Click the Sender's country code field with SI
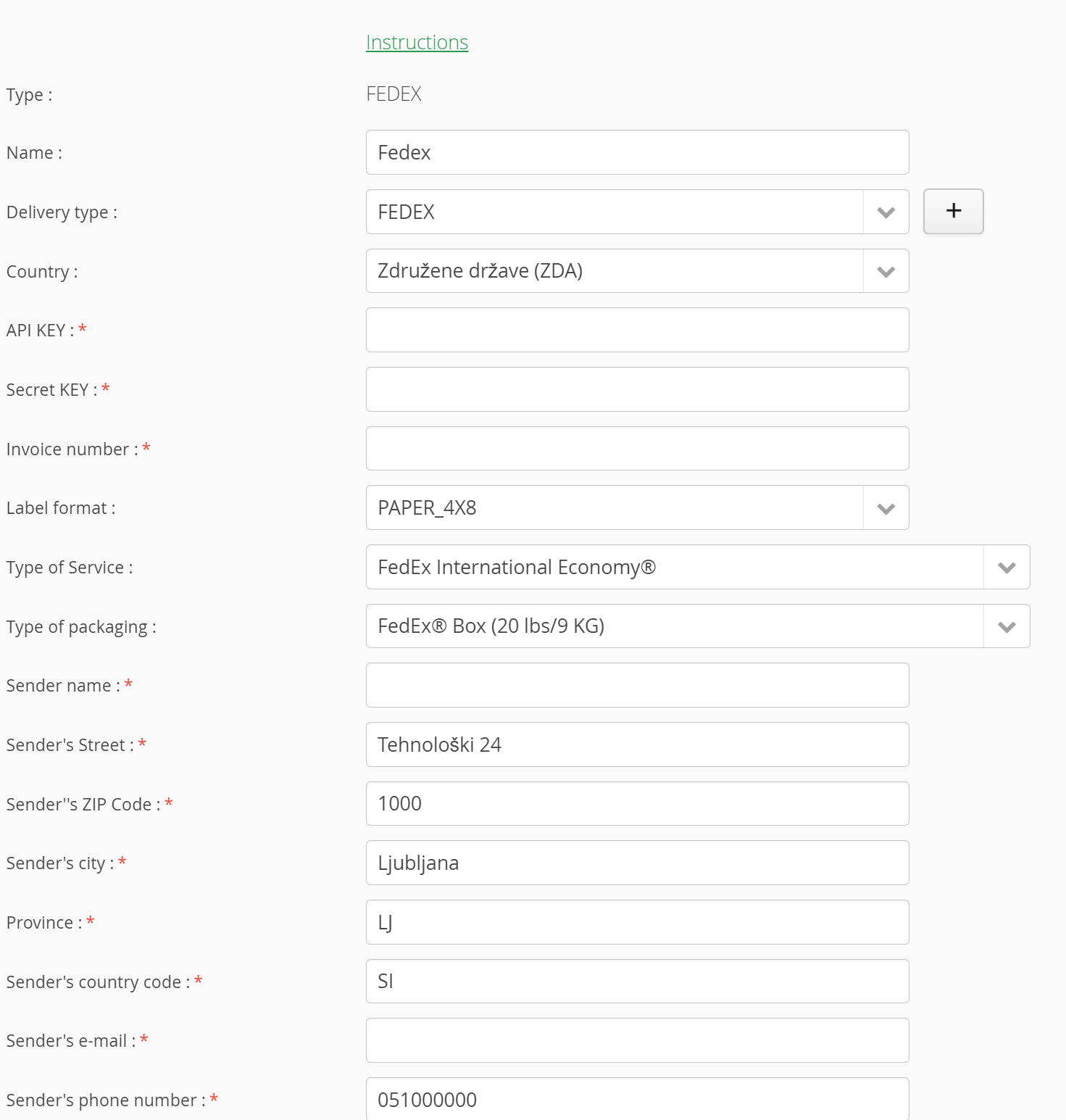 pos(637,982)
